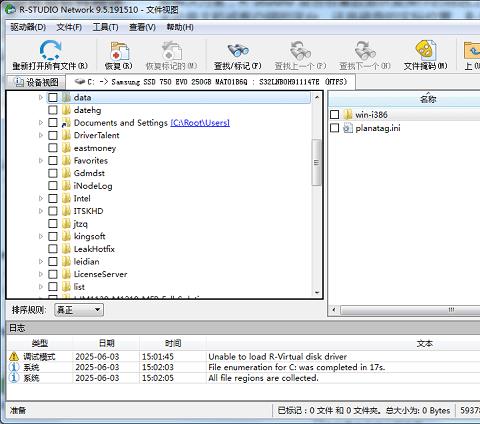Click the jtzq folder icon

(66, 224)
